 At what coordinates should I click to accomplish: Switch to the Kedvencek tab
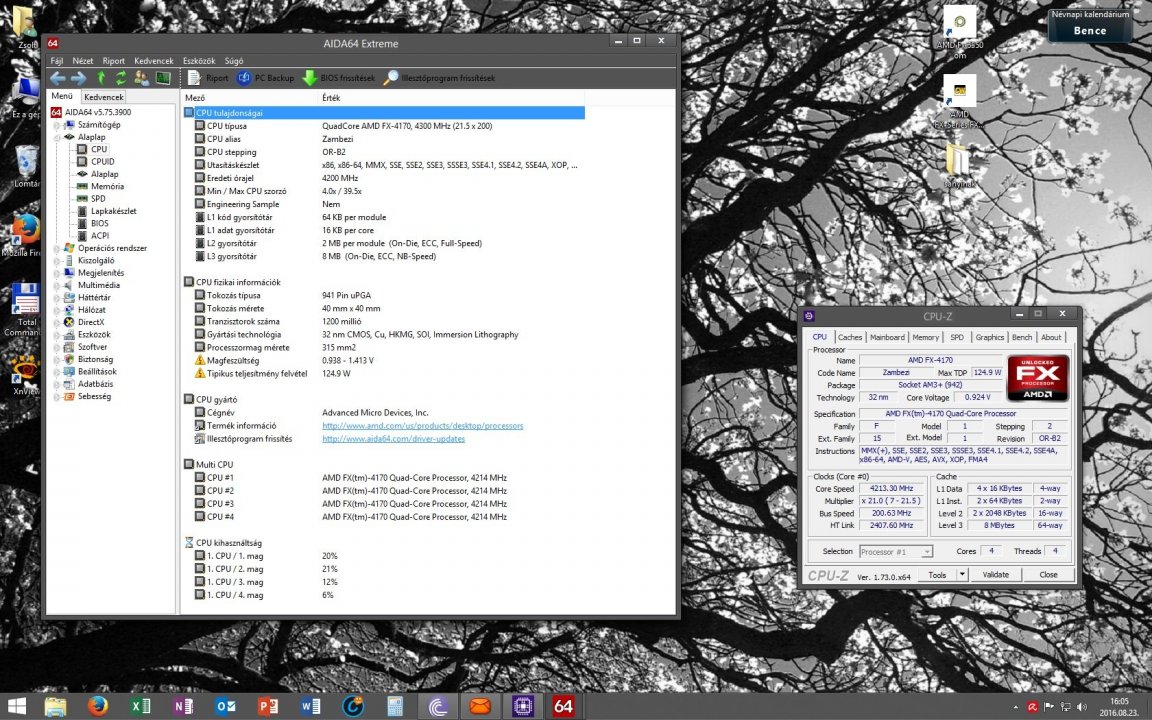pos(104,97)
